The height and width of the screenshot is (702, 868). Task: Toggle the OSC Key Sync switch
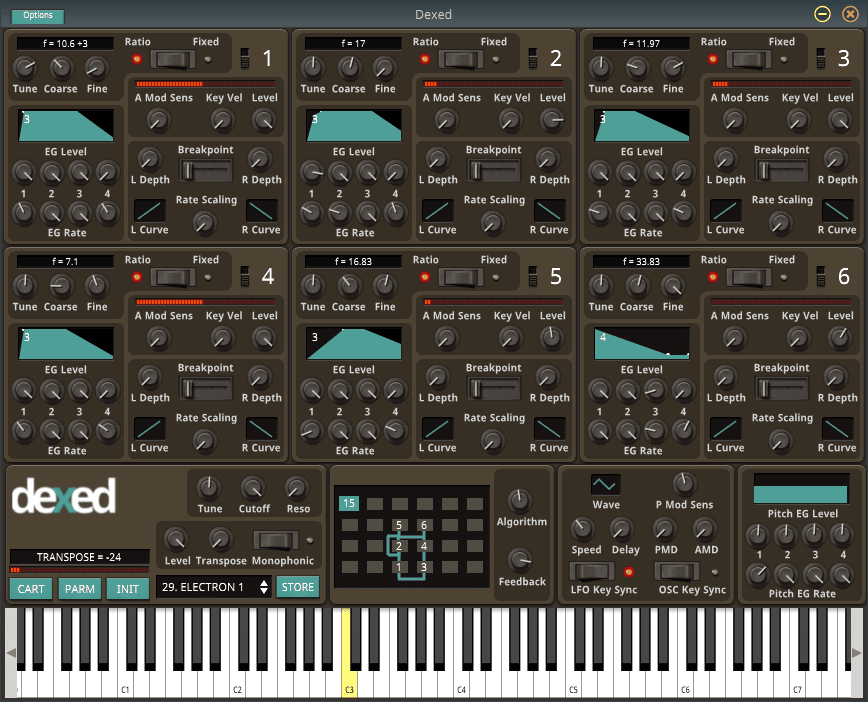pos(676,571)
